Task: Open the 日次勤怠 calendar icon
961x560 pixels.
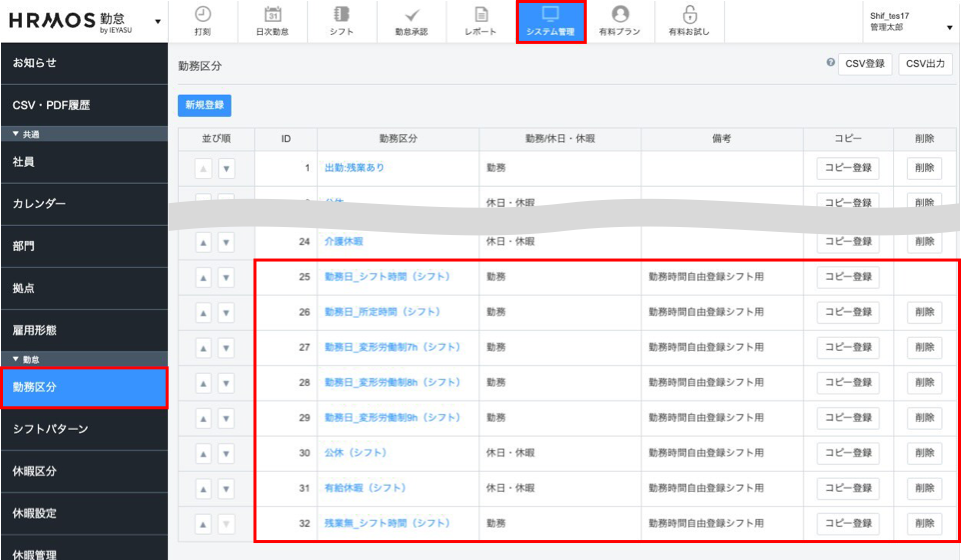Action: click(272, 15)
